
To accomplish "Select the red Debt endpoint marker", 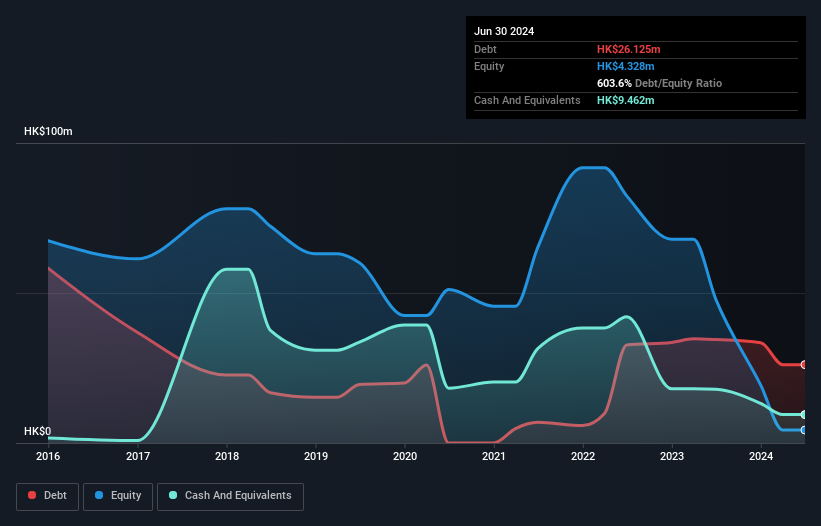I will pyautogui.click(x=804, y=365).
